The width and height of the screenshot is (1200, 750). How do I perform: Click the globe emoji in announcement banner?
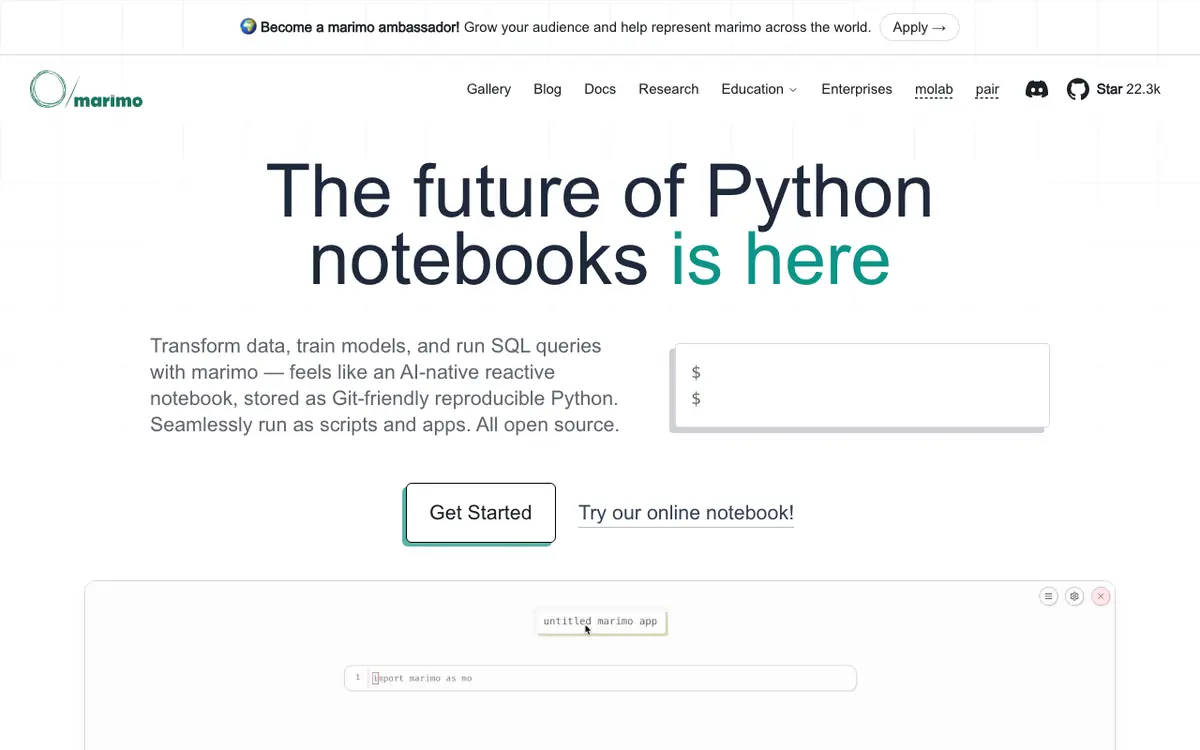[x=249, y=27]
